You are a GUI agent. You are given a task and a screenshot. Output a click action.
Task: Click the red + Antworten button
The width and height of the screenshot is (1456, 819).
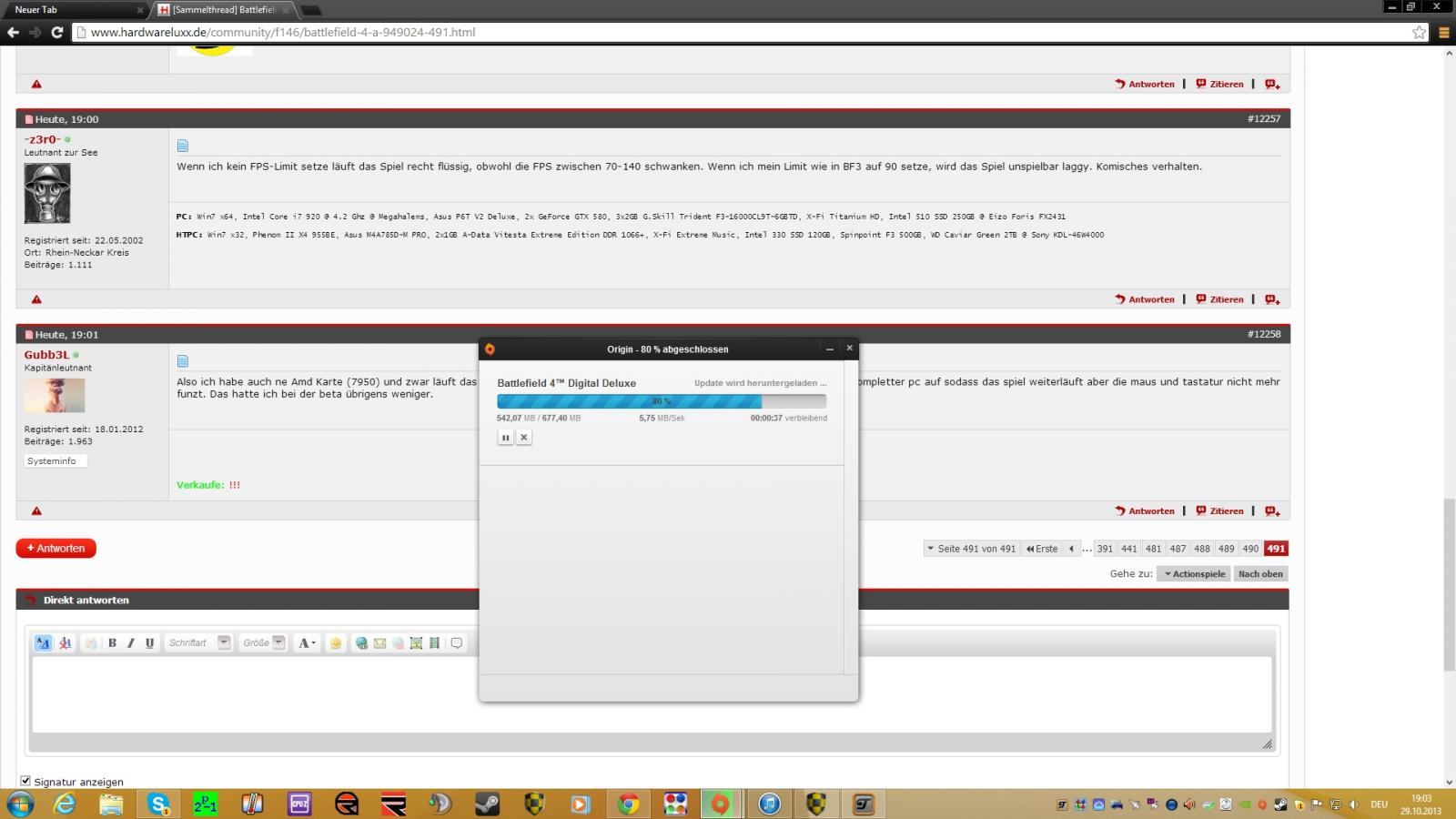(x=56, y=548)
